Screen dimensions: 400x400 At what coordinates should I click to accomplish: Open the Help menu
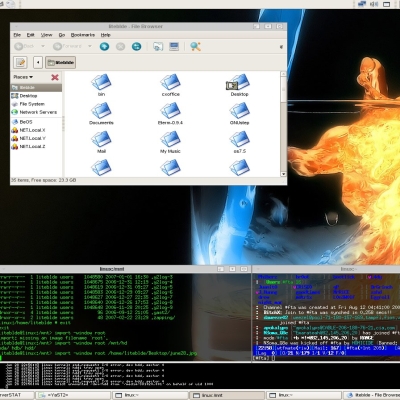[105, 35]
